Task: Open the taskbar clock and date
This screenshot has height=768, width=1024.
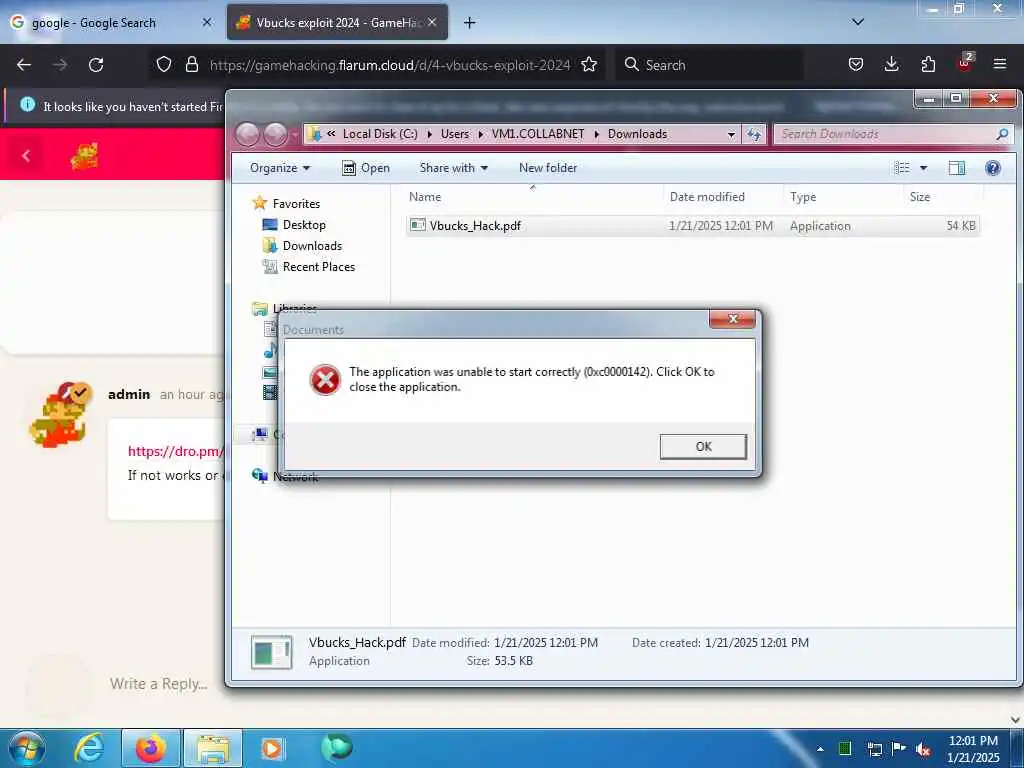Action: point(973,749)
